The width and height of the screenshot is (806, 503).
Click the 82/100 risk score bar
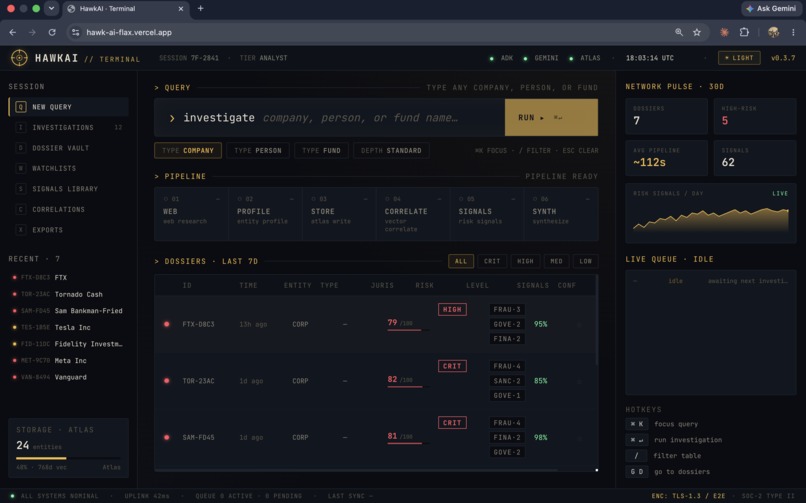pos(408,387)
